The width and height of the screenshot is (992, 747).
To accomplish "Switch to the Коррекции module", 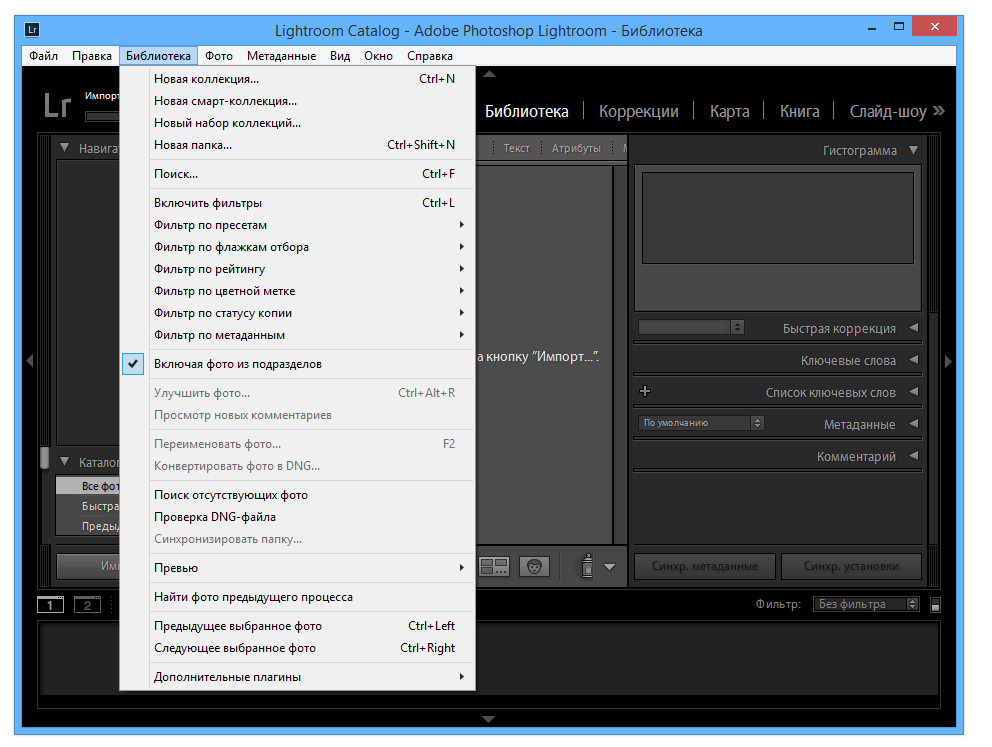I will coord(638,111).
